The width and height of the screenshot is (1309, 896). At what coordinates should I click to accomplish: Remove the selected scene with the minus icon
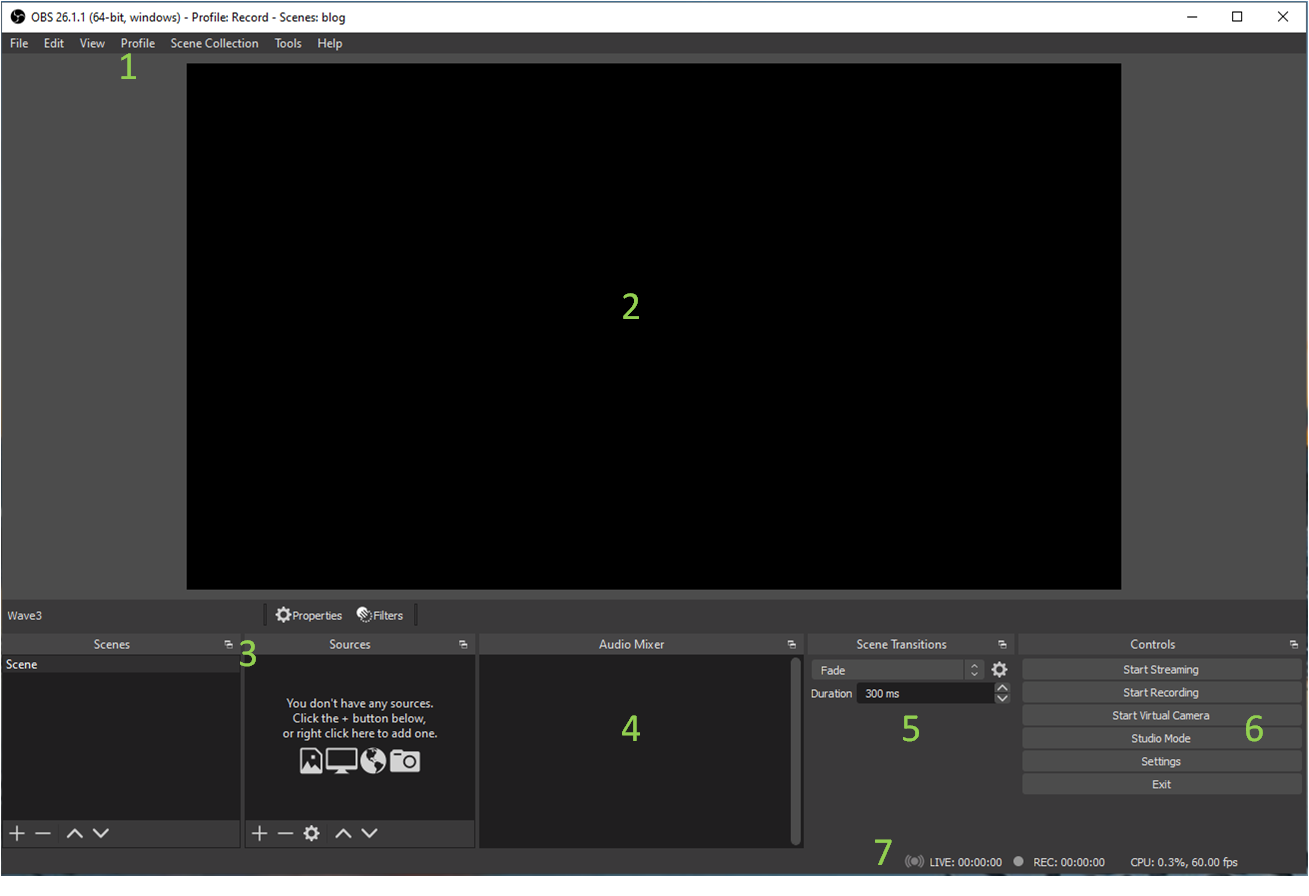[x=42, y=833]
